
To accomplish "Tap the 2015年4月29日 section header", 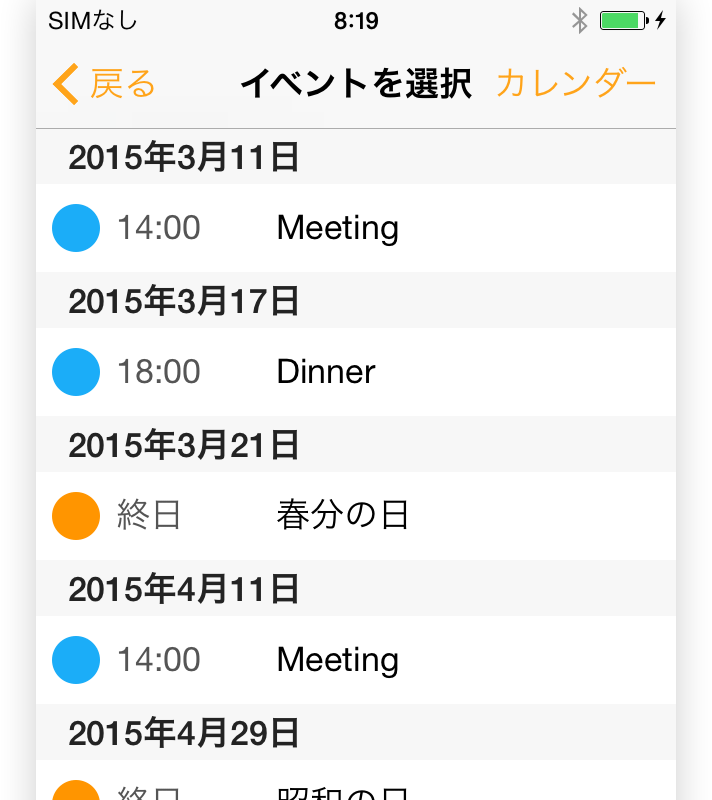I will [356, 732].
